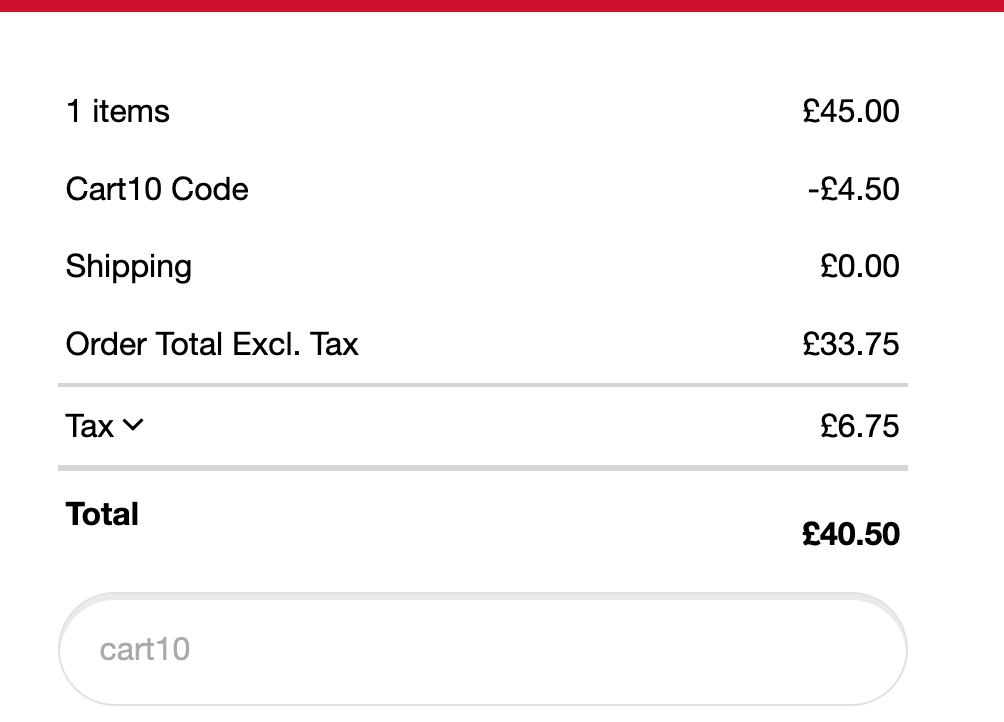Click the red header bar
This screenshot has width=1004, height=722.
pyautogui.click(x=502, y=6)
